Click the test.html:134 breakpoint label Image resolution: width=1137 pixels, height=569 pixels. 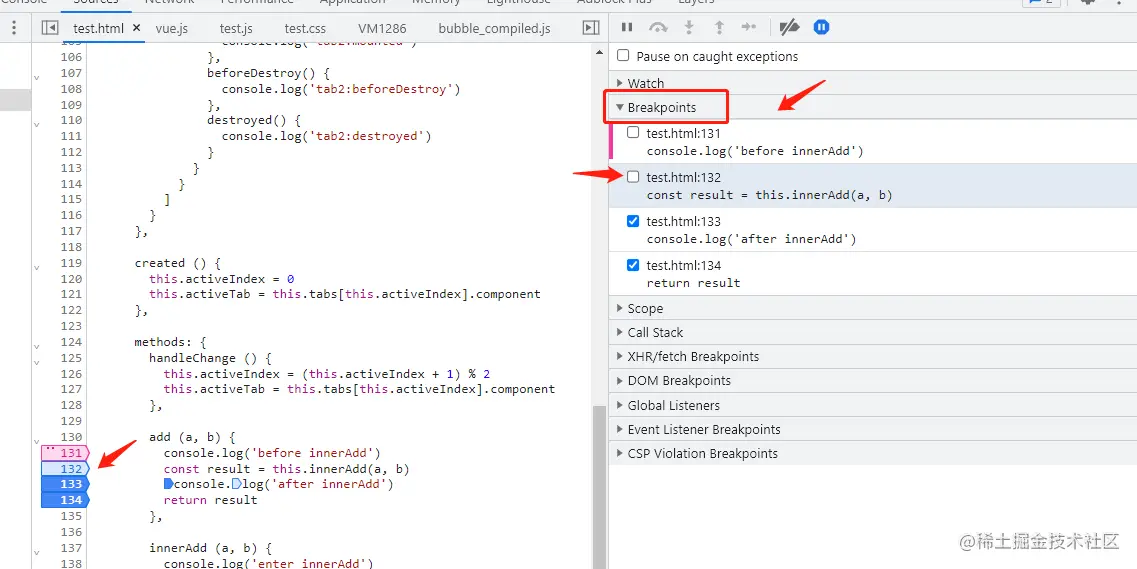coord(684,265)
